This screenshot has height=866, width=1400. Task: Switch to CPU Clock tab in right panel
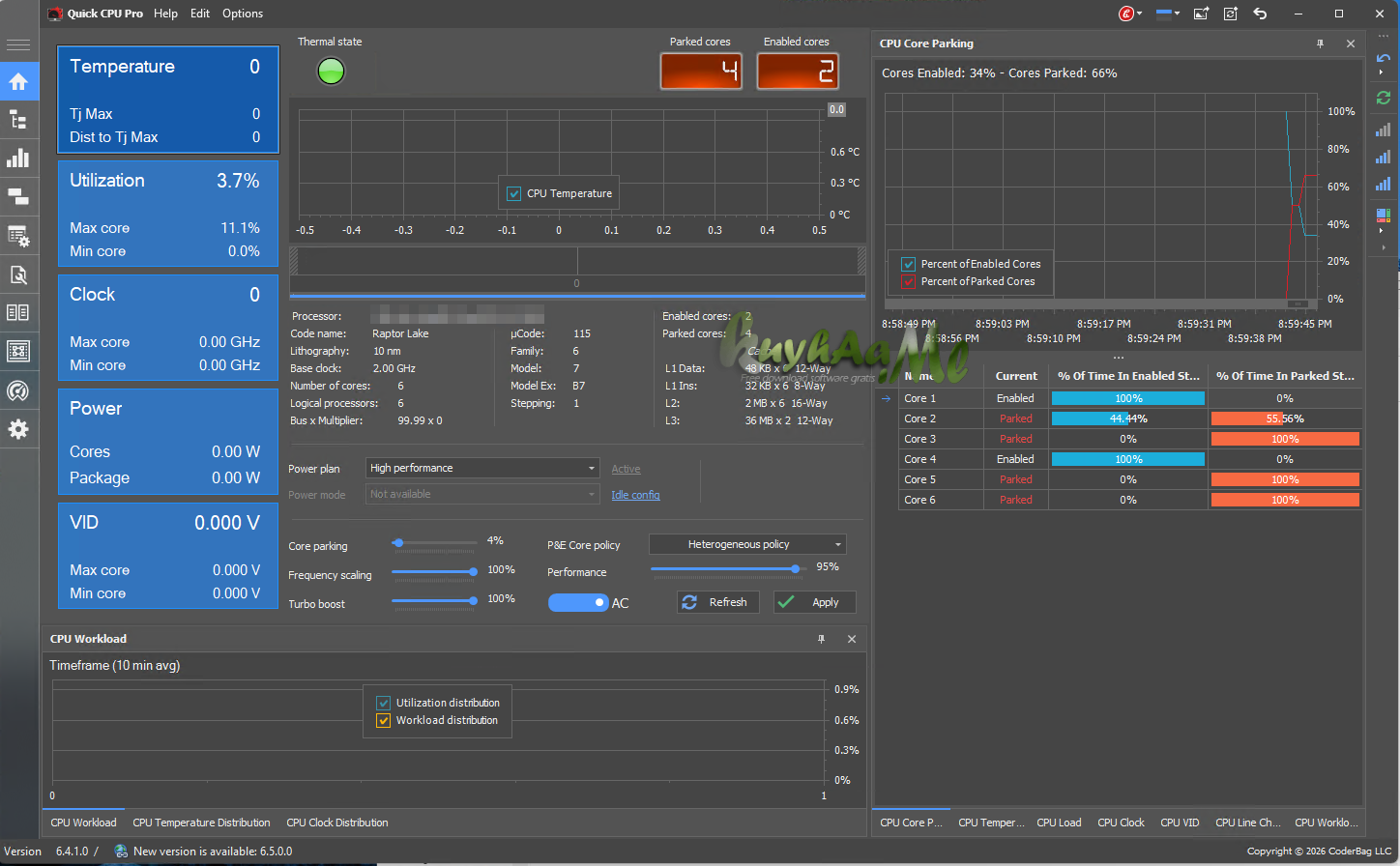(1121, 823)
